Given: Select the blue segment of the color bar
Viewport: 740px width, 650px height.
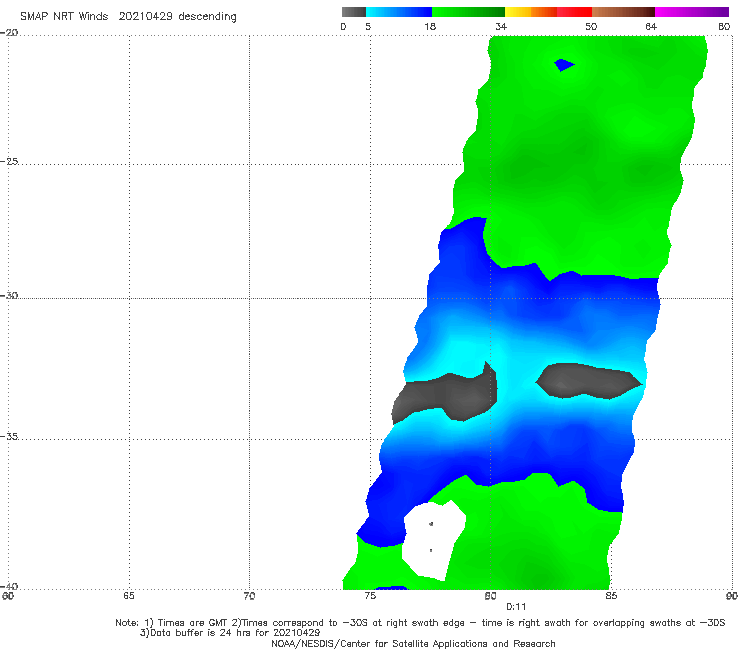Looking at the screenshot, I should point(399,12).
